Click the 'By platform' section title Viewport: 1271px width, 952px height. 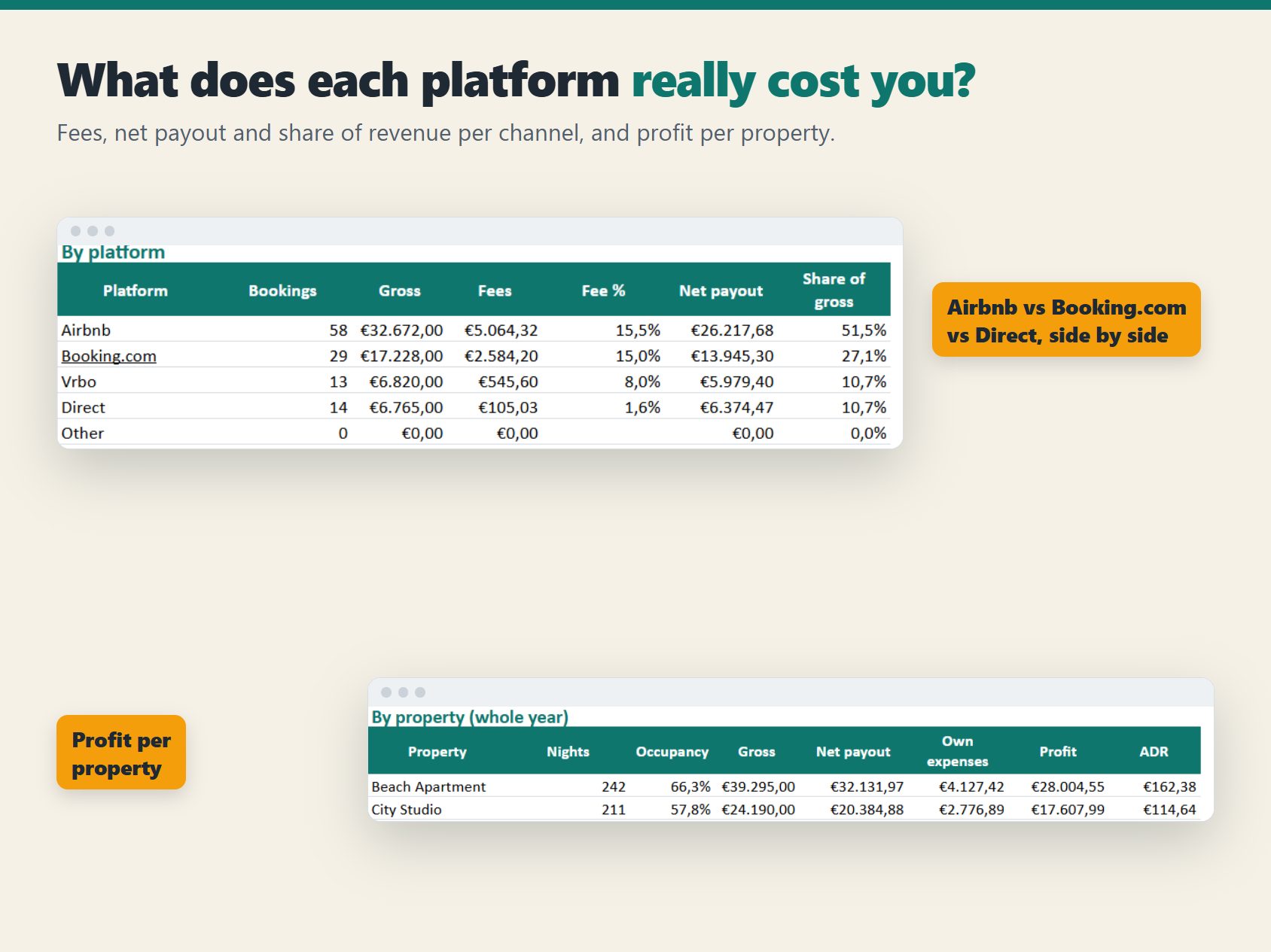[x=113, y=252]
